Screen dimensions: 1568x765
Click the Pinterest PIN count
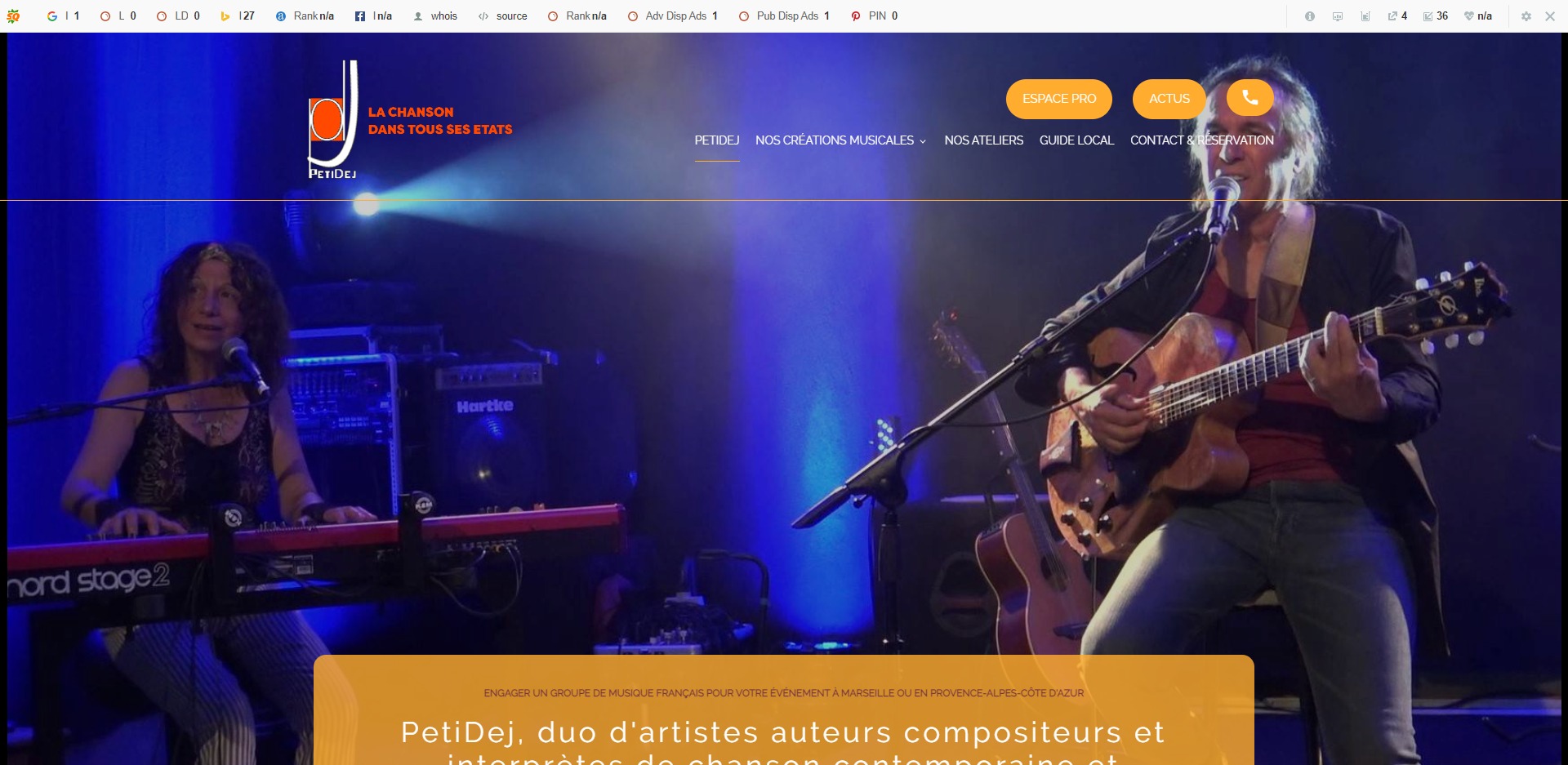click(x=874, y=16)
